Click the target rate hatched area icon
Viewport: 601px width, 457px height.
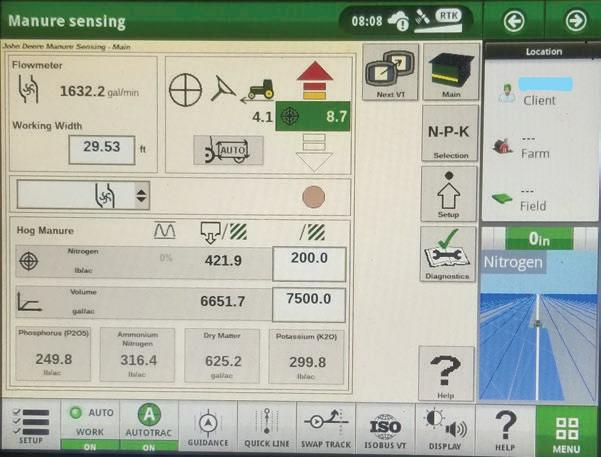[x=313, y=232]
